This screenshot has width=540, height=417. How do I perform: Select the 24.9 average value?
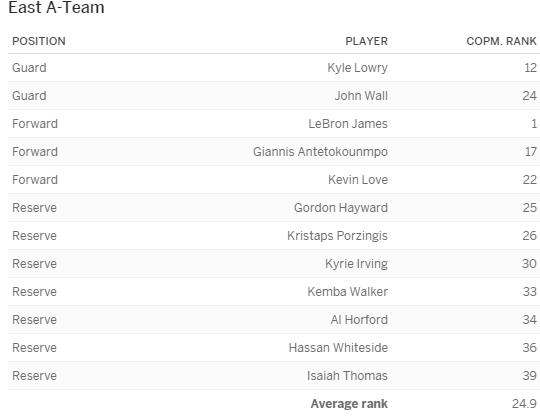524,404
